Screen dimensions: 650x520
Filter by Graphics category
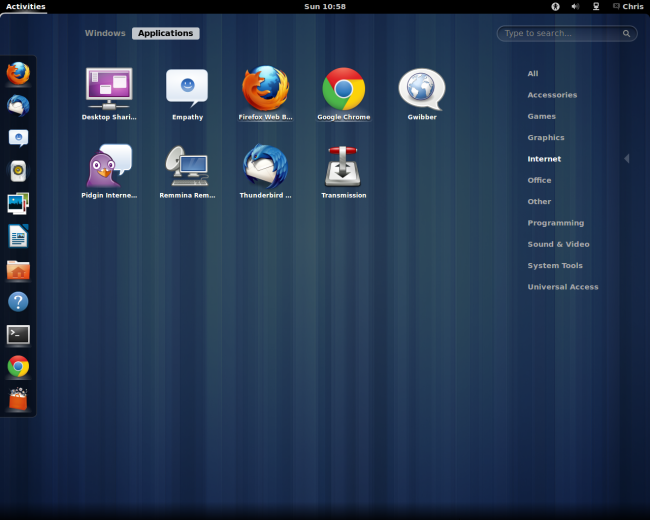[546, 138]
